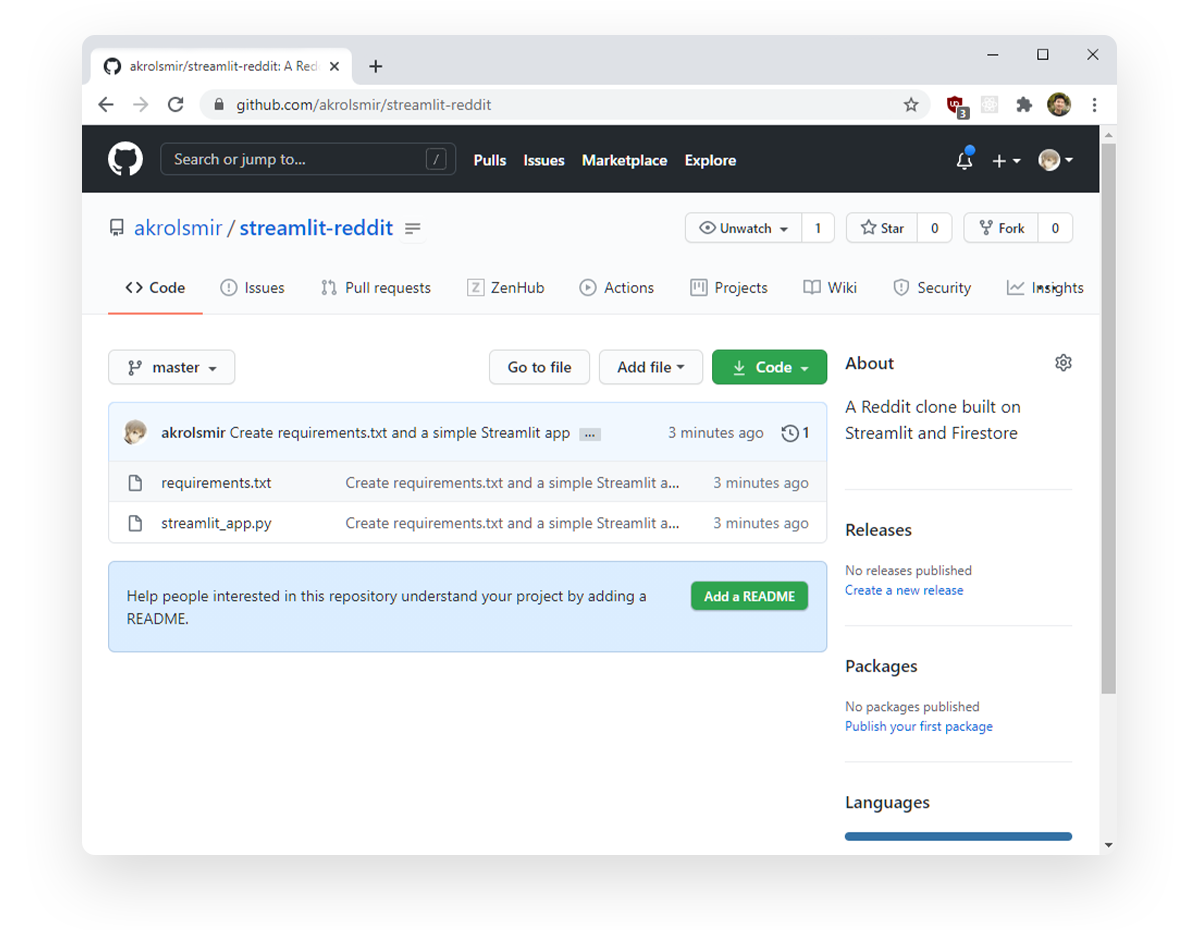This screenshot has height=930, width=1200.
Task: Open the ZenHub tab
Action: click(506, 288)
